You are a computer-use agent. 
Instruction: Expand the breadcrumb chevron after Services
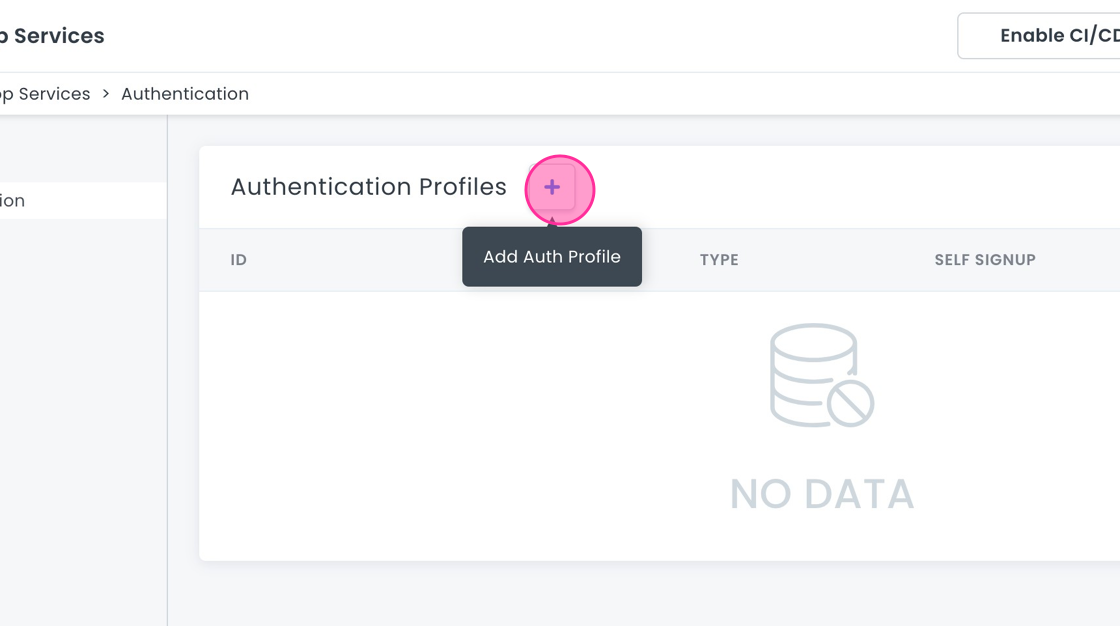pyautogui.click(x=104, y=93)
